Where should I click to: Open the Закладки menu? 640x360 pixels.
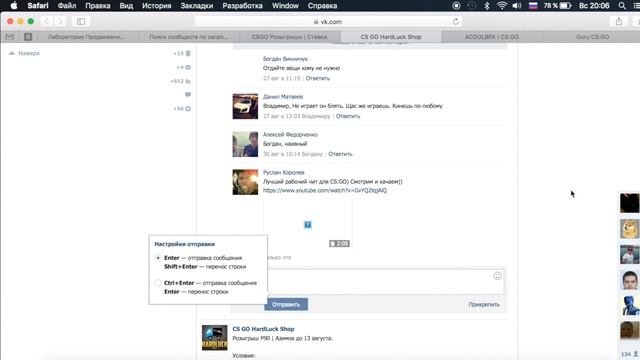coord(197,6)
